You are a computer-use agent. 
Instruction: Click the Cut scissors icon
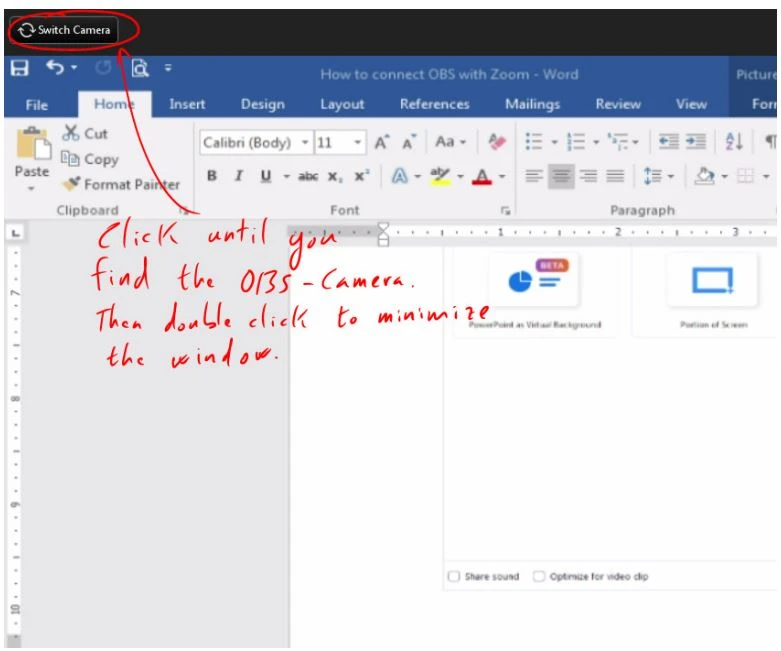[71, 133]
